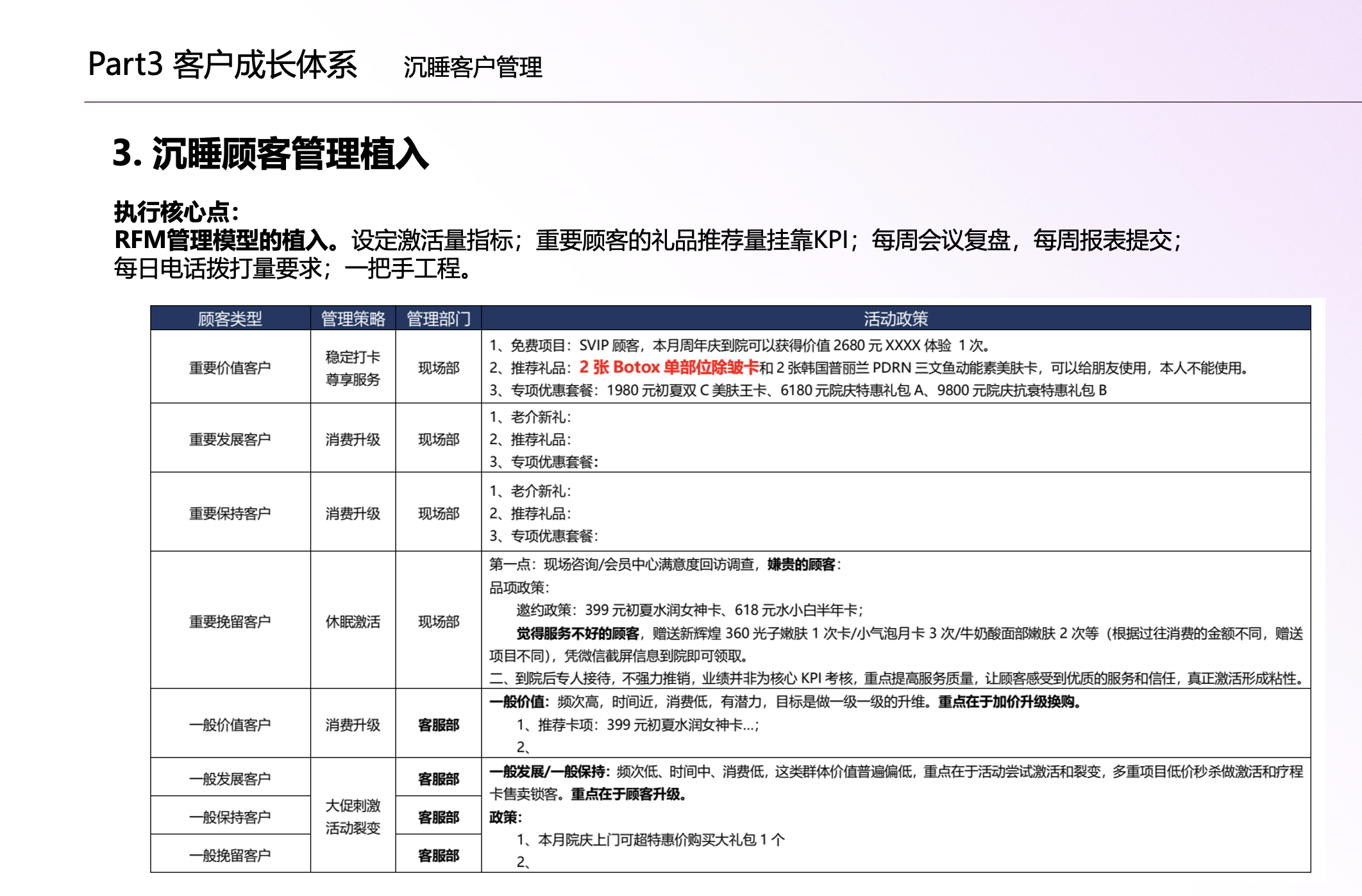Image resolution: width=1362 pixels, height=896 pixels.
Task: Click the '一般价值客户' row label
Action: tap(230, 725)
